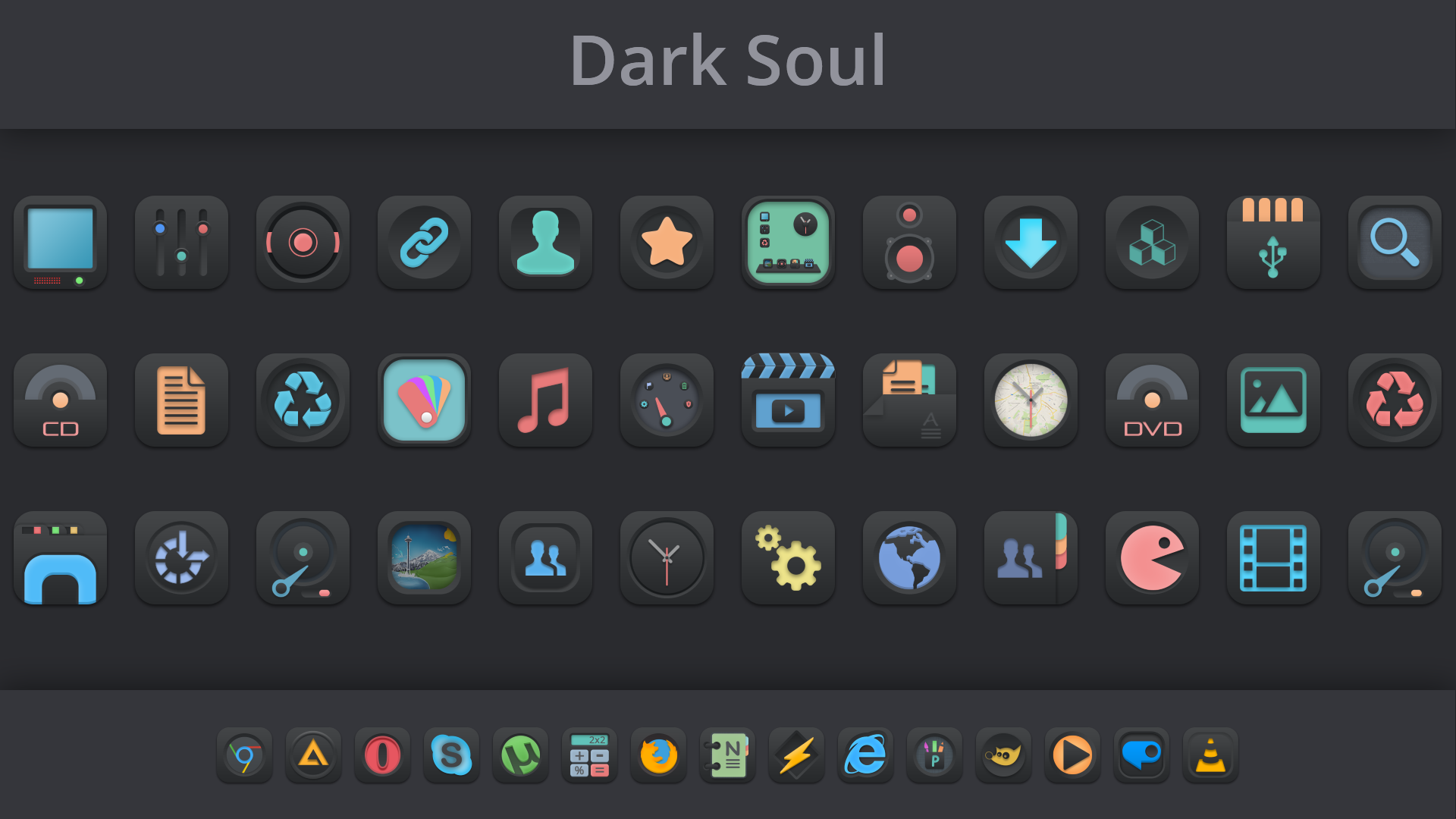The width and height of the screenshot is (1456, 819).
Task: Select the pink Pac-Man icon
Action: (x=1152, y=558)
